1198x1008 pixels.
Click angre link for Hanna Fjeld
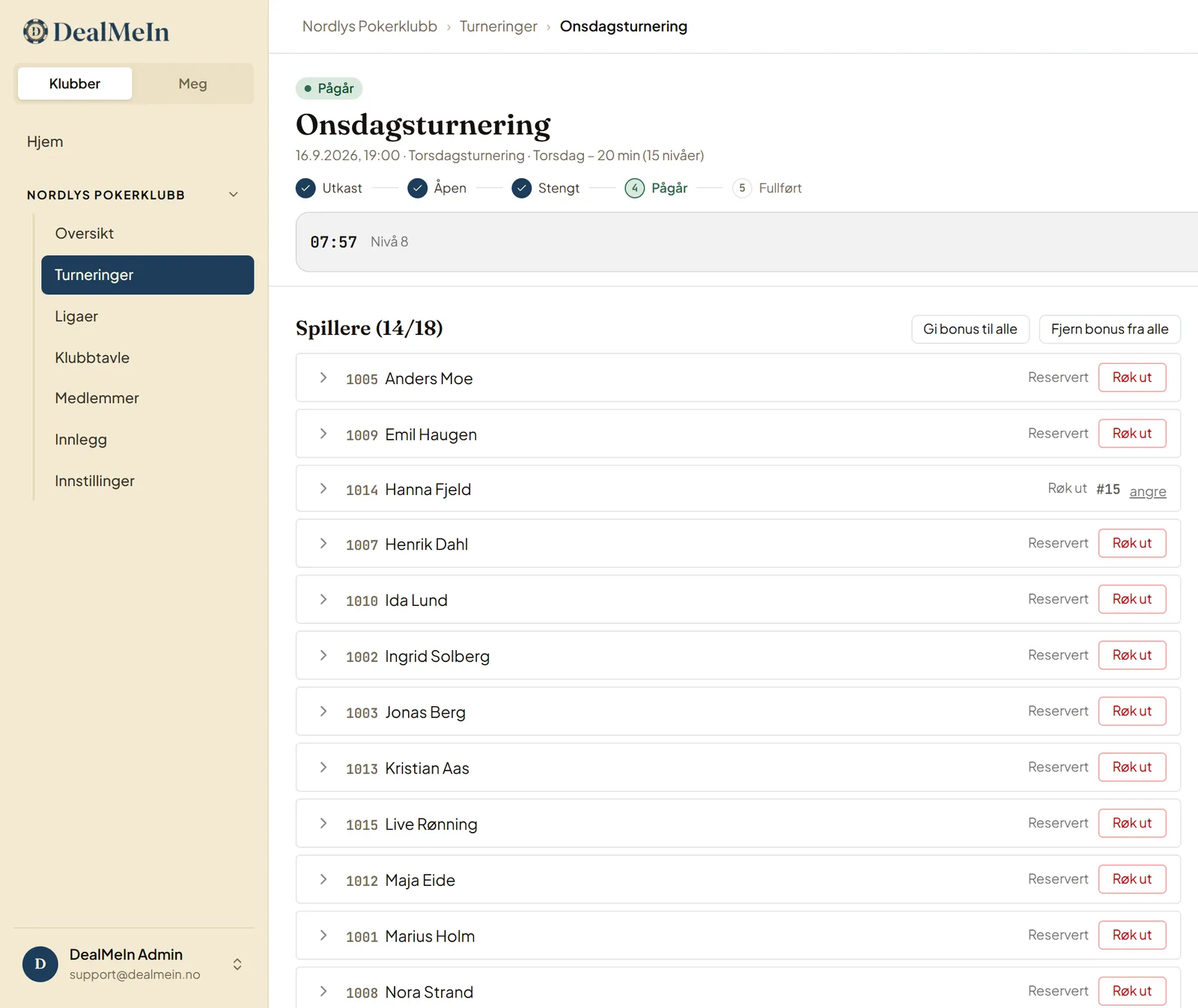[1148, 491]
